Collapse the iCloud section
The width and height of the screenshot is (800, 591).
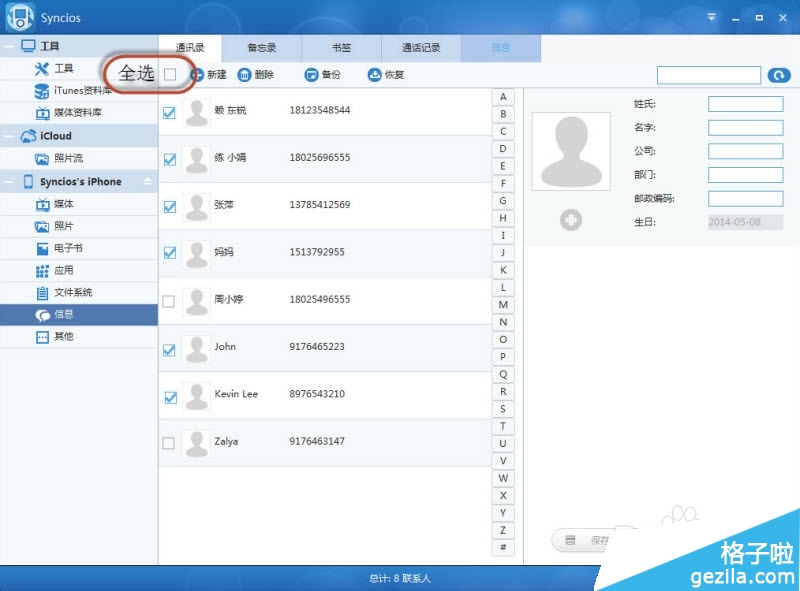(9, 136)
